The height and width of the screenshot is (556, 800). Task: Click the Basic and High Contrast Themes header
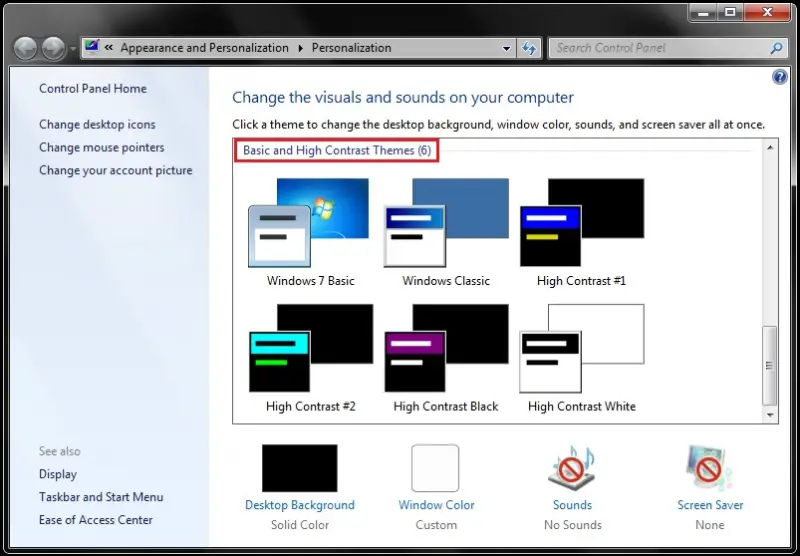pos(337,150)
